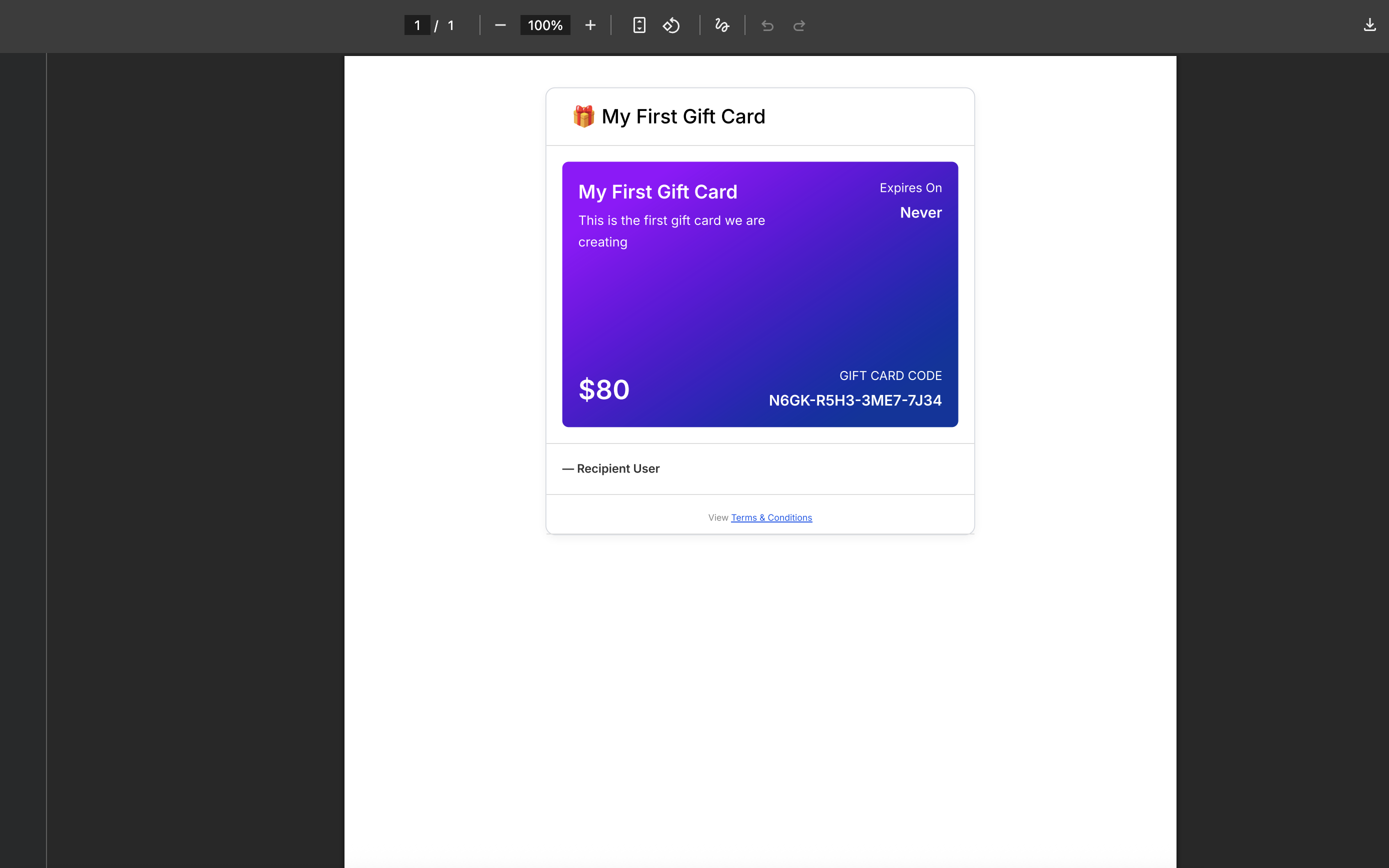The height and width of the screenshot is (868, 1389).
Task: Click the Recipient User signature text
Action: [610, 468]
